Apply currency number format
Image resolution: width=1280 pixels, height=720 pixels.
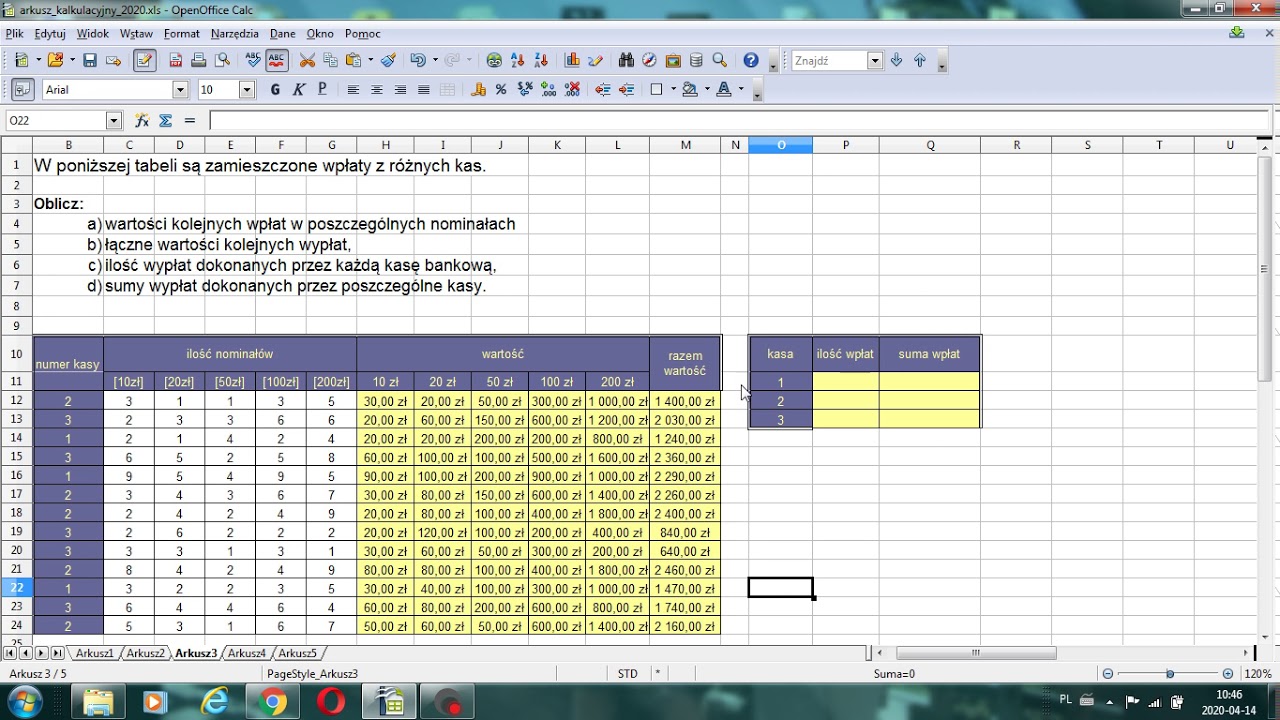[x=478, y=89]
